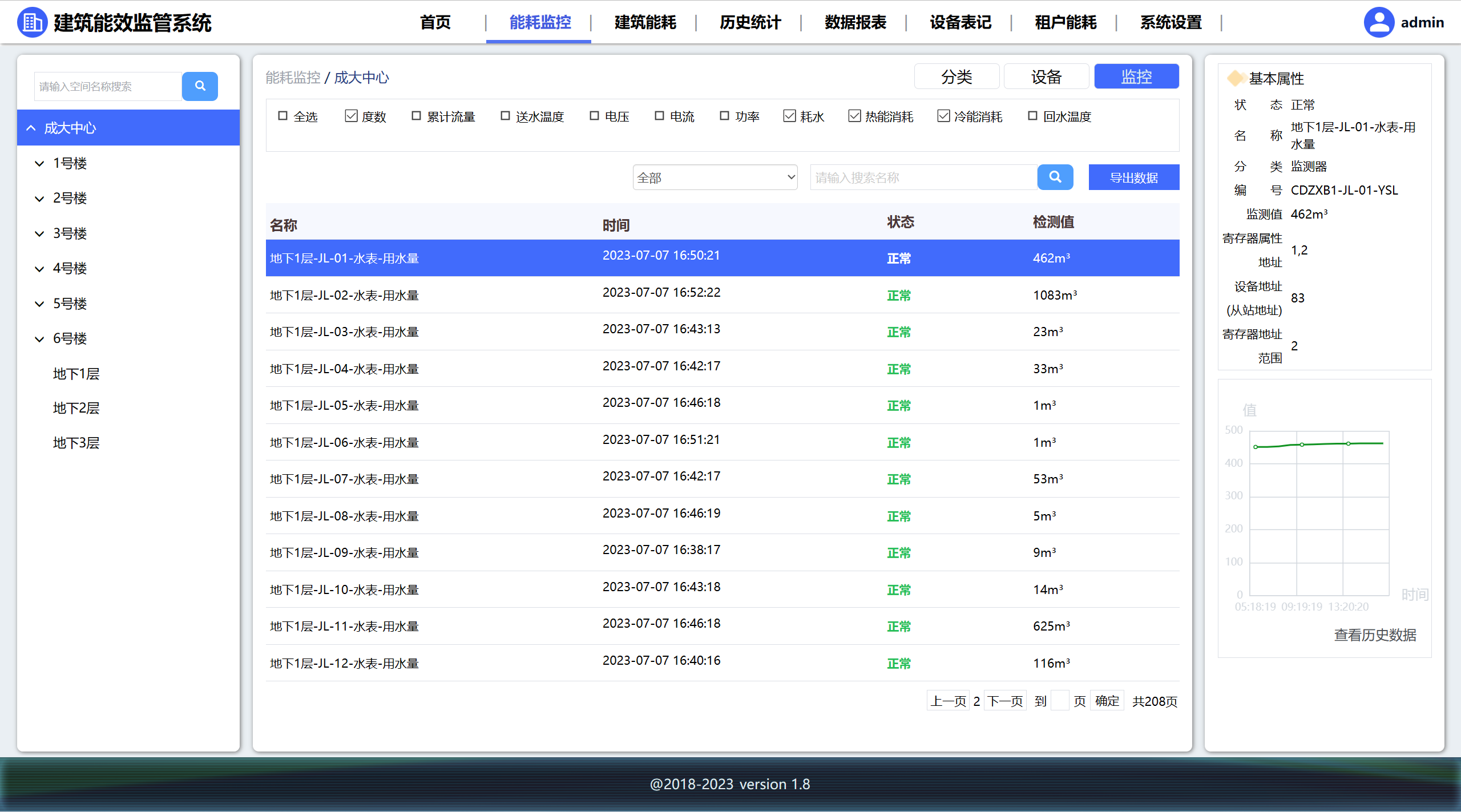
Task: Click the 检测值 column header
Action: [1054, 222]
